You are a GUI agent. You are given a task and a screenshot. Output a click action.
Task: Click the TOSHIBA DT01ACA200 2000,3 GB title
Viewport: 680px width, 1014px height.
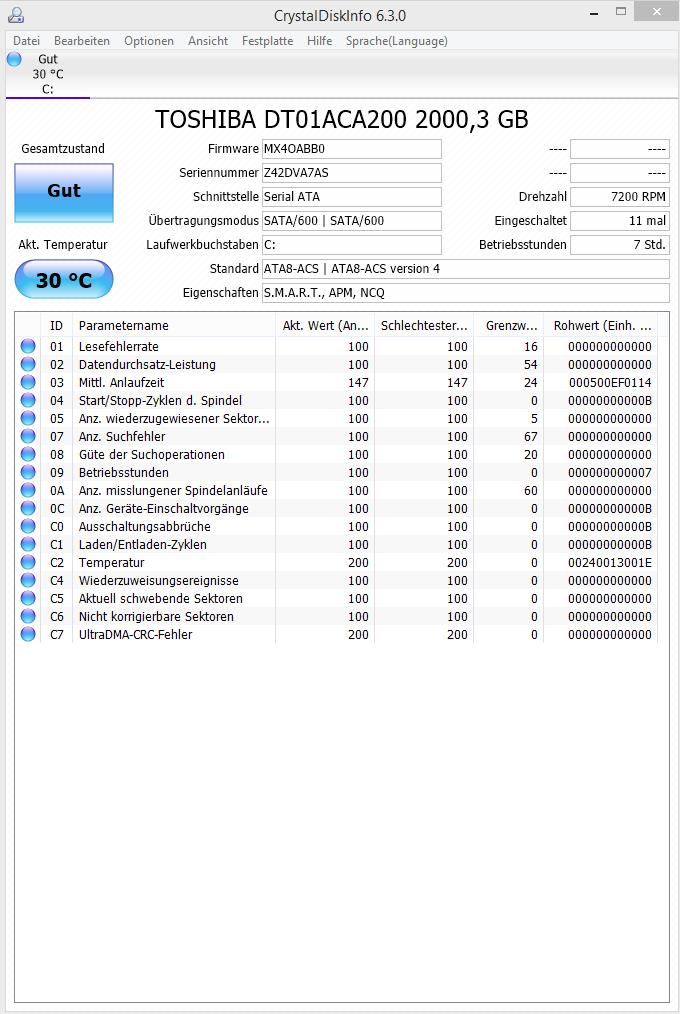(341, 120)
